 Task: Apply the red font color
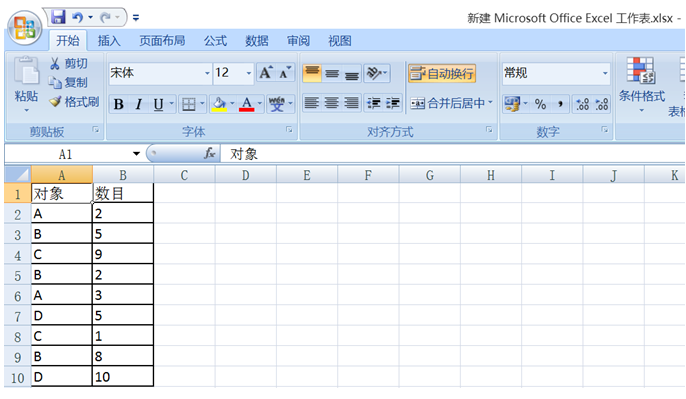coord(247,104)
